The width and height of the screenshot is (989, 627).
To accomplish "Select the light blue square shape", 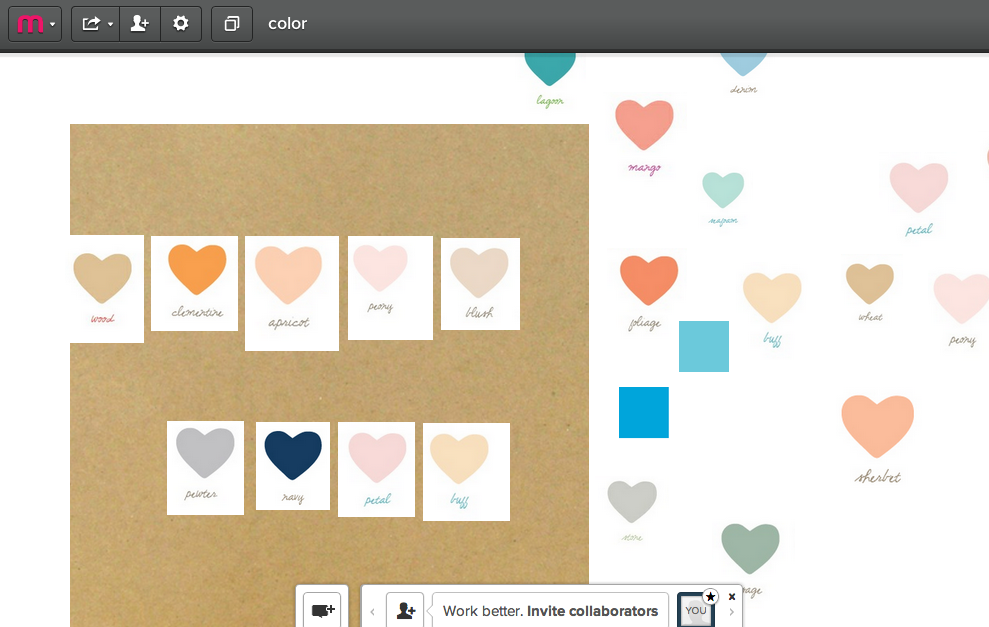I will tap(703, 346).
